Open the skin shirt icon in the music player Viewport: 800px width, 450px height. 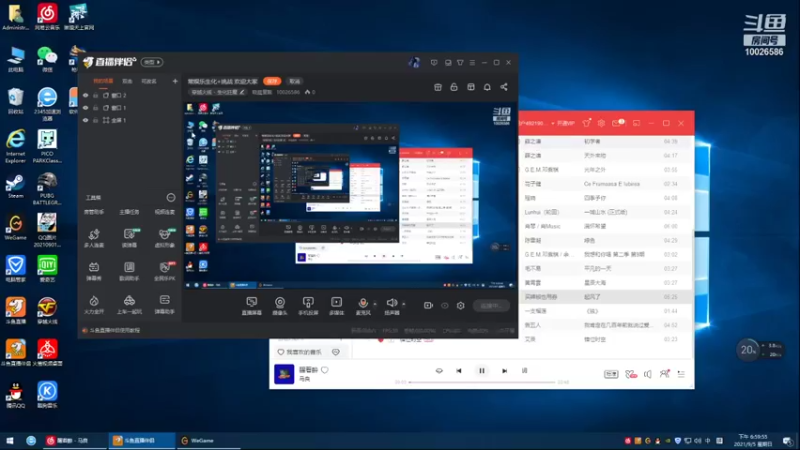[586, 123]
